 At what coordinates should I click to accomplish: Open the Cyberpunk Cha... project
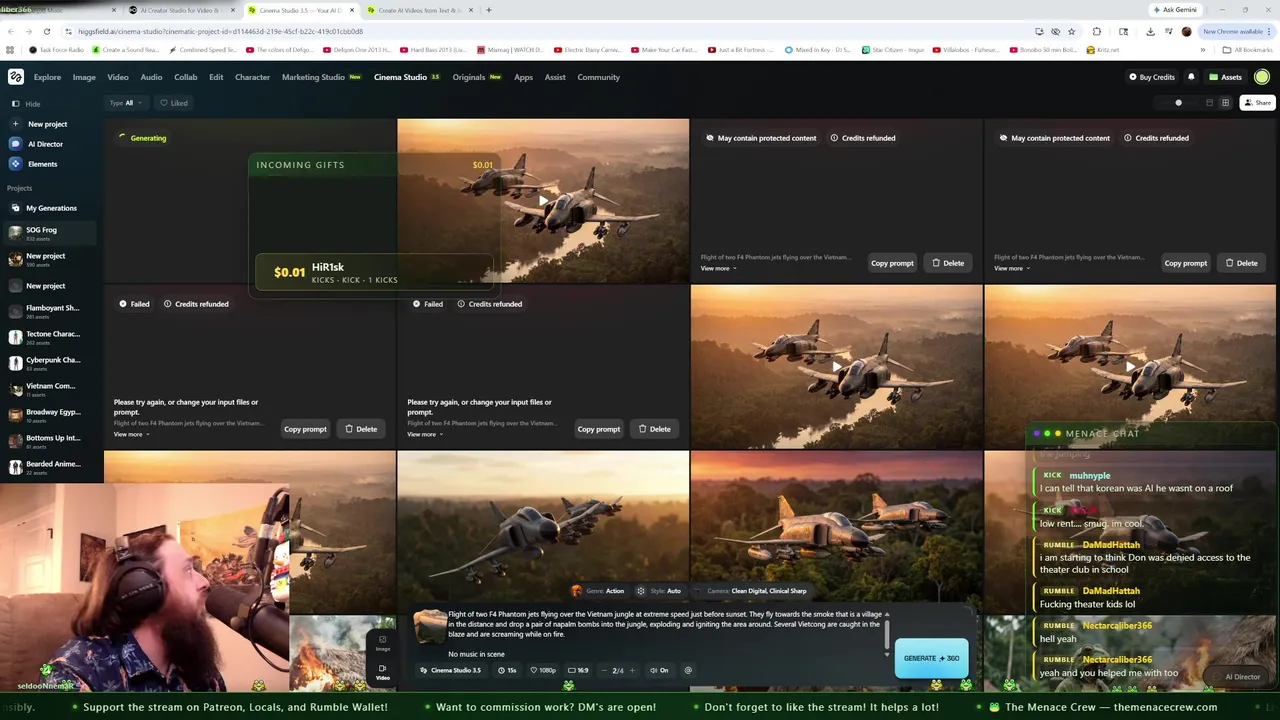click(x=50, y=363)
